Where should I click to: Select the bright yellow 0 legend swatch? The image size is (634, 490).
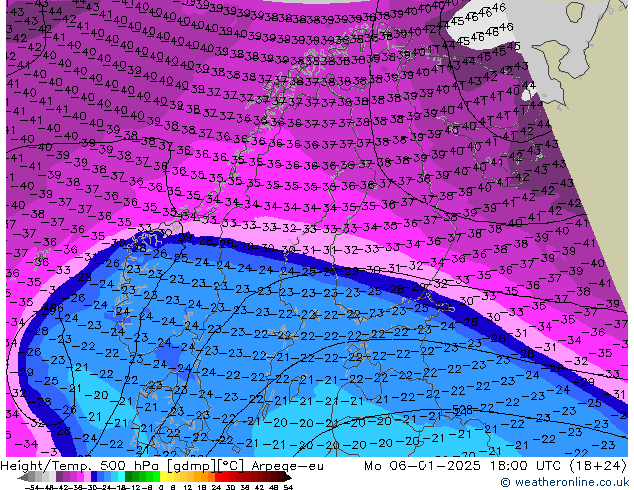[163, 477]
